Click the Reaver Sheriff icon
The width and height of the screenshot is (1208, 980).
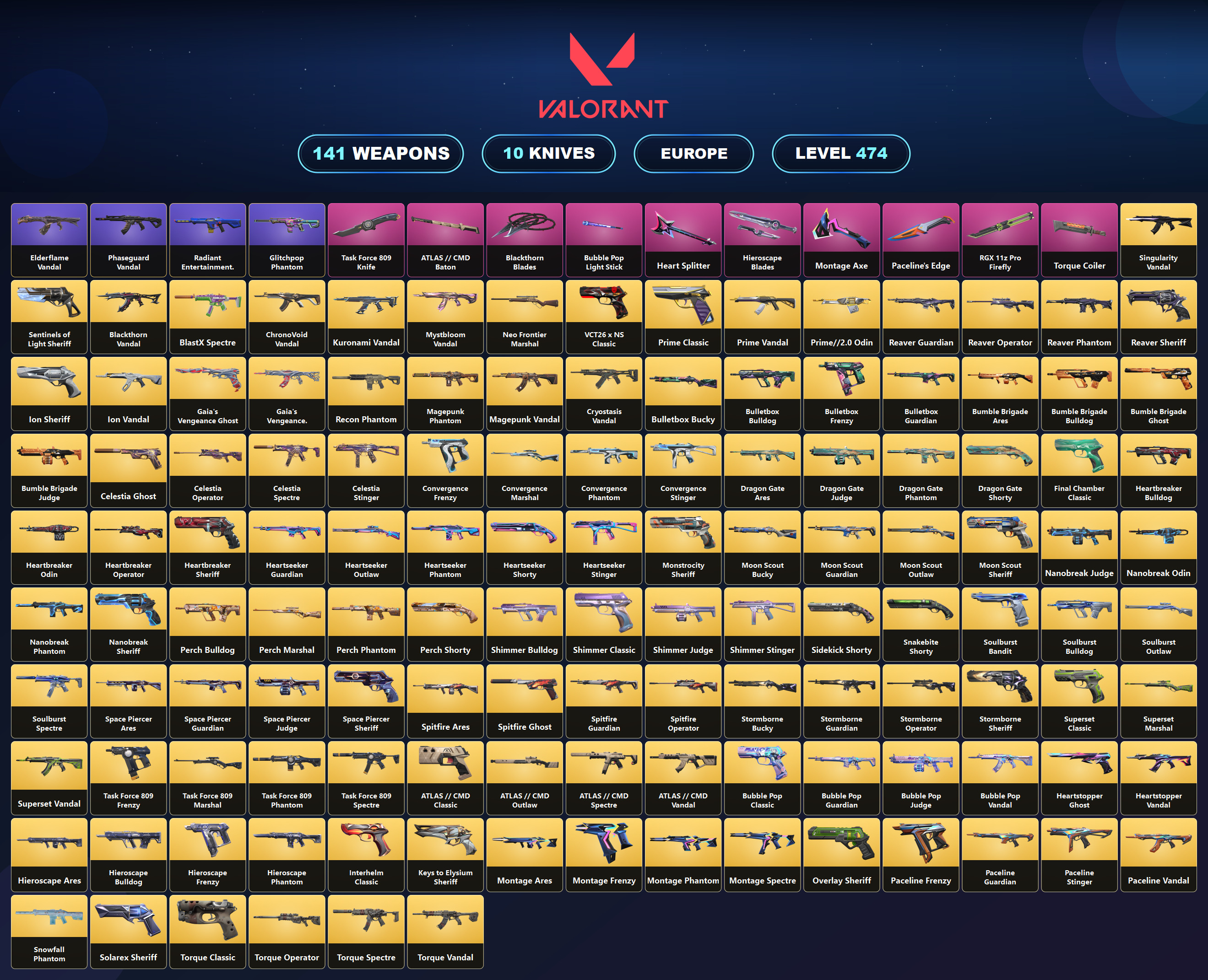[1158, 305]
